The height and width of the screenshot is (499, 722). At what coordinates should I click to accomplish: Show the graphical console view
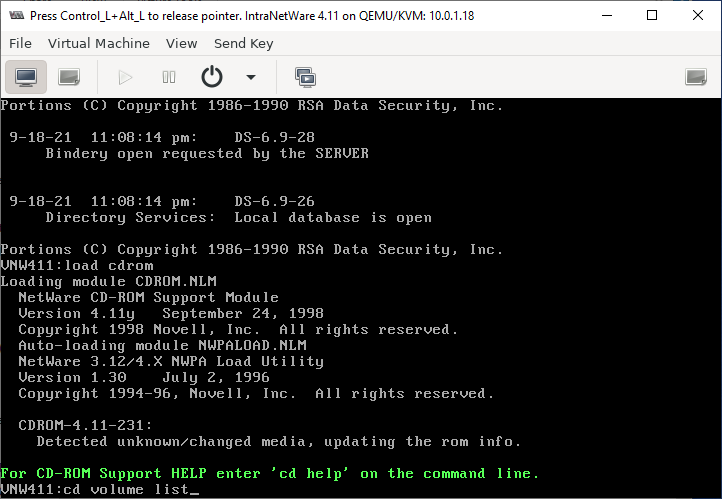point(26,77)
